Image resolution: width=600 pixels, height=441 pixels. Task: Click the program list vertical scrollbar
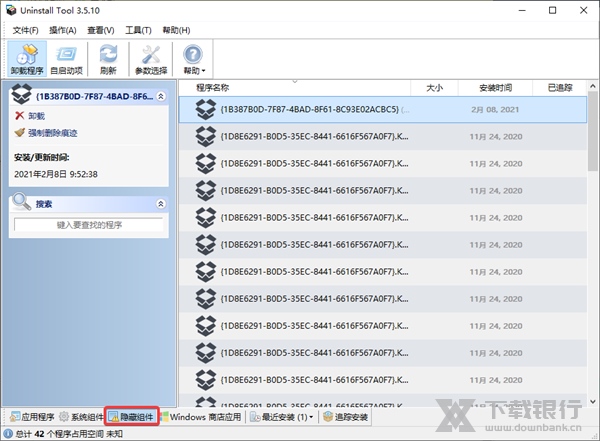tap(592, 250)
